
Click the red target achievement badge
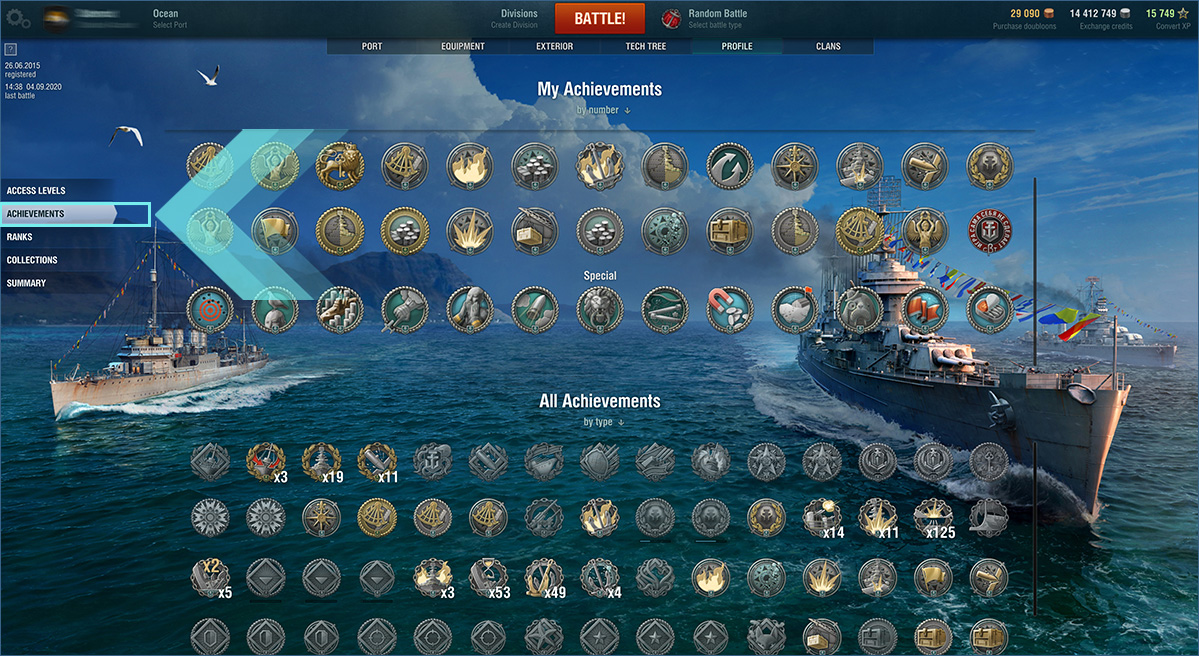[x=210, y=310]
